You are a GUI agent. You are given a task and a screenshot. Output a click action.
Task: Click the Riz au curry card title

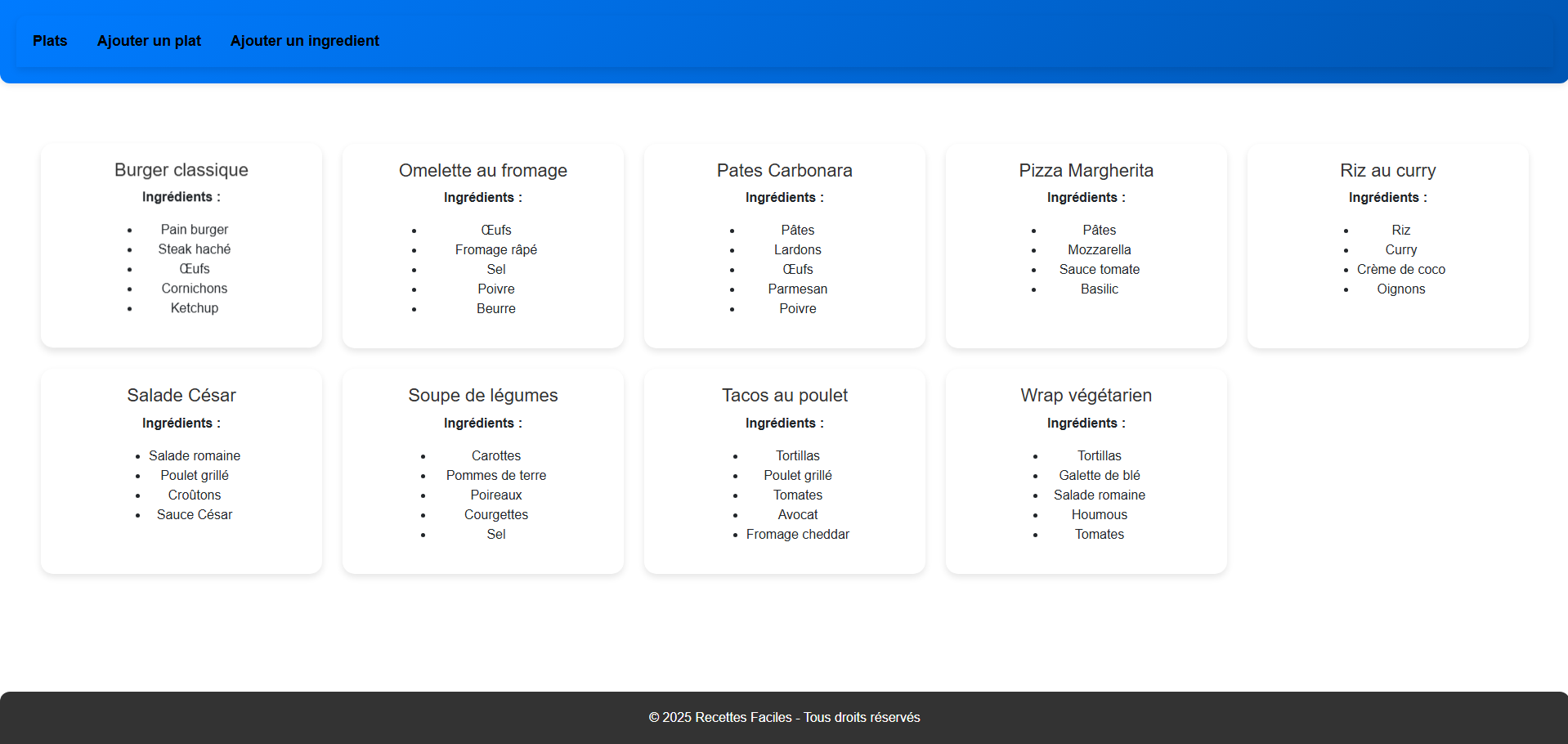pyautogui.click(x=1387, y=171)
